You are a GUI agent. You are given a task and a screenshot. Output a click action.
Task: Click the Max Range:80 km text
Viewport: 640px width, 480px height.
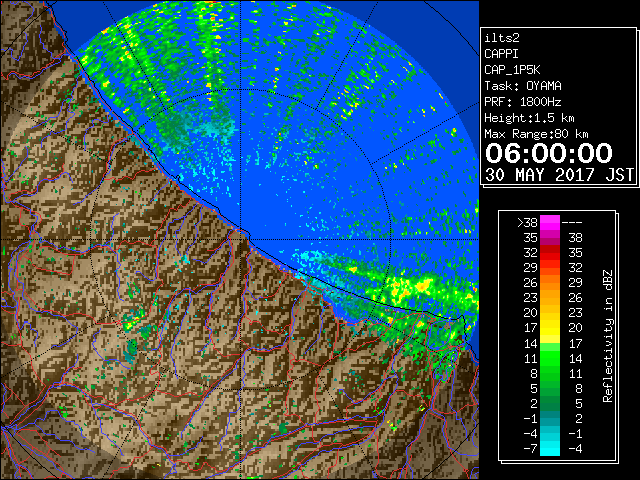click(536, 134)
